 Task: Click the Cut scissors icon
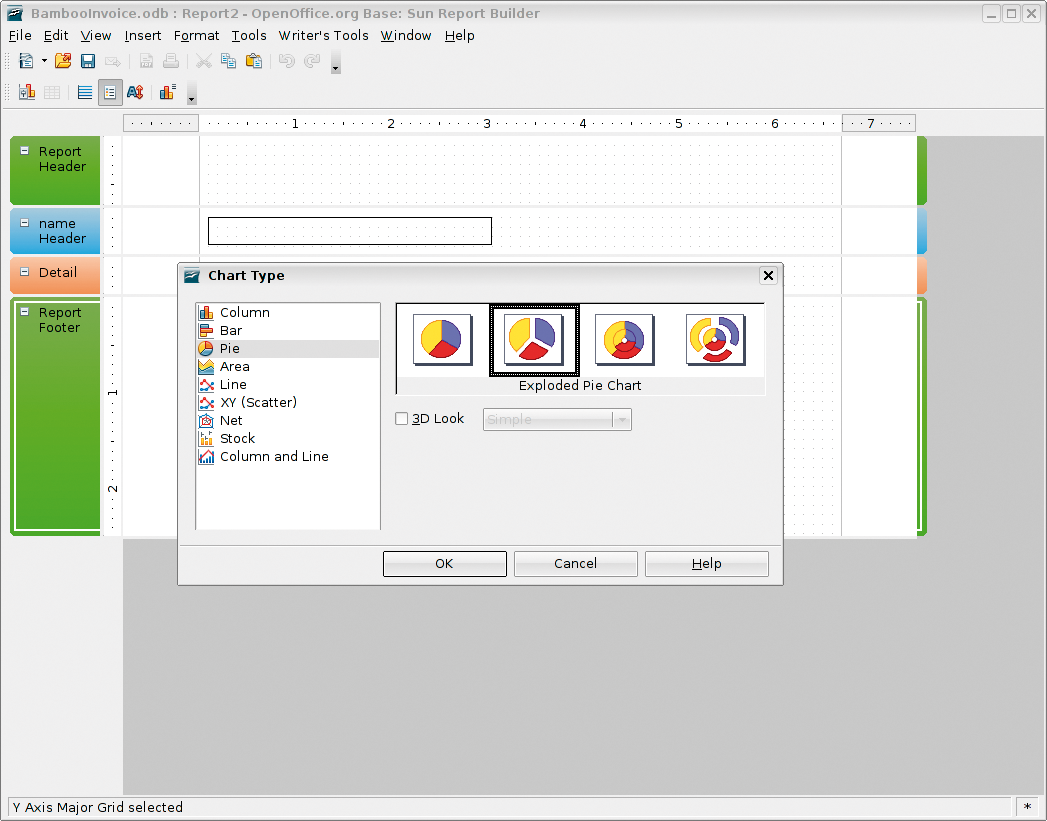(204, 61)
